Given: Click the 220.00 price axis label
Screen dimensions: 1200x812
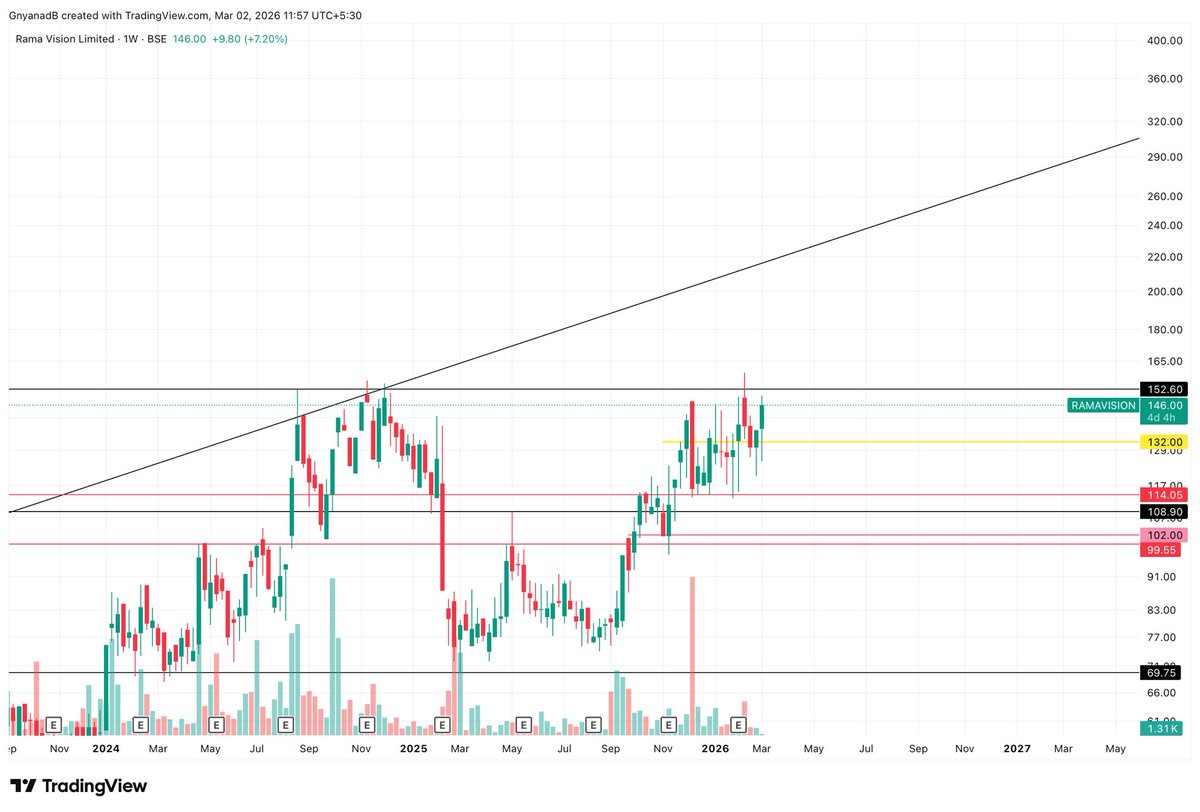Looking at the screenshot, I should click(1164, 257).
